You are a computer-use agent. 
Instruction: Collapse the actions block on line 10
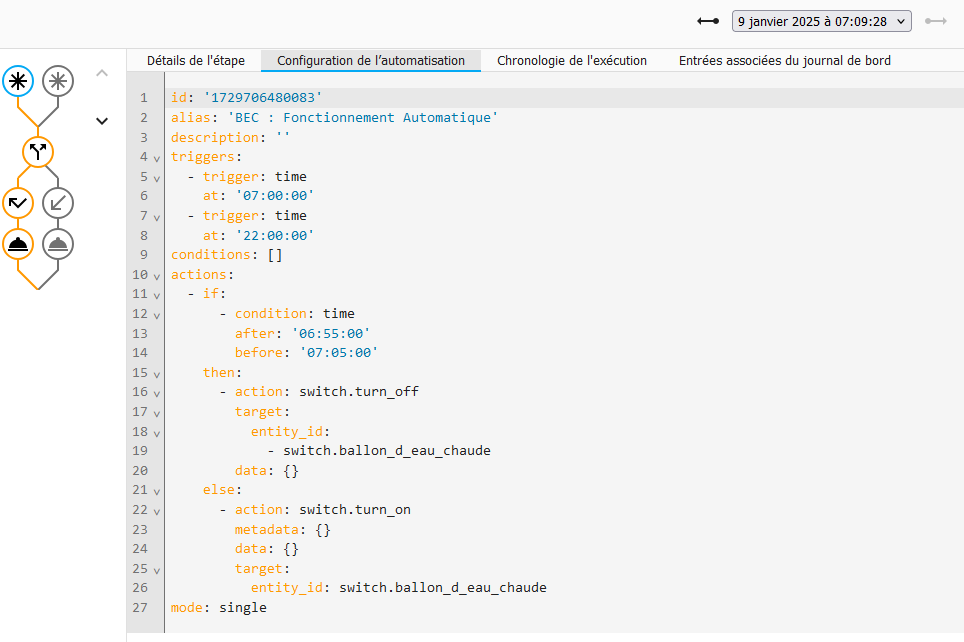click(x=157, y=275)
